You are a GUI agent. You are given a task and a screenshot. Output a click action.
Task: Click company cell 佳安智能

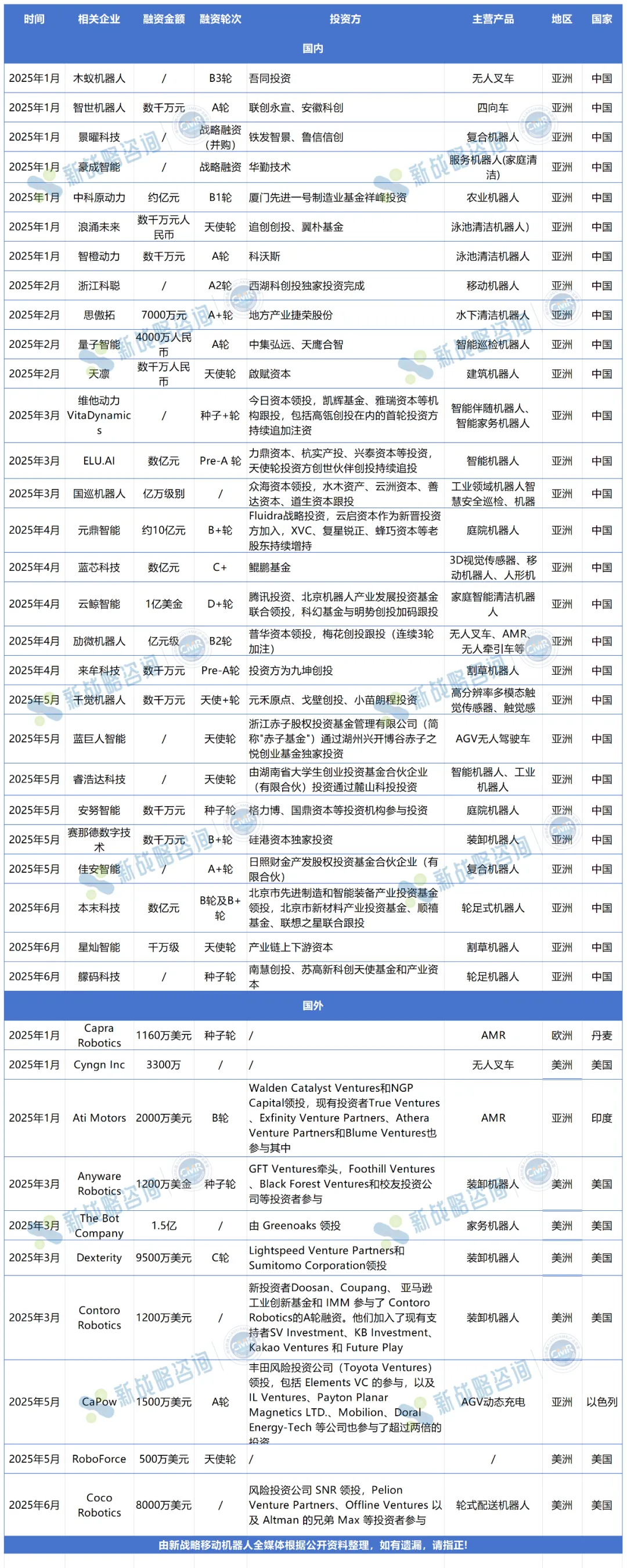(99, 869)
